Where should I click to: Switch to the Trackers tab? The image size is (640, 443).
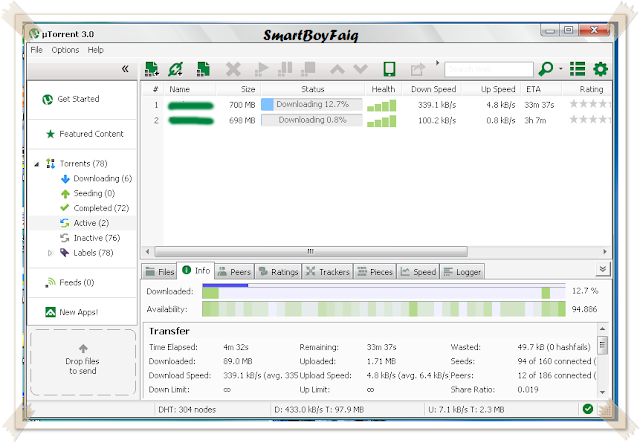click(328, 272)
